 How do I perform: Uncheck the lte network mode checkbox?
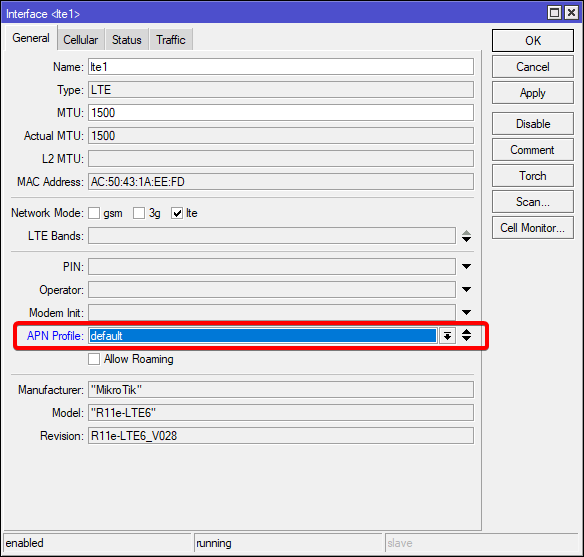[x=177, y=213]
